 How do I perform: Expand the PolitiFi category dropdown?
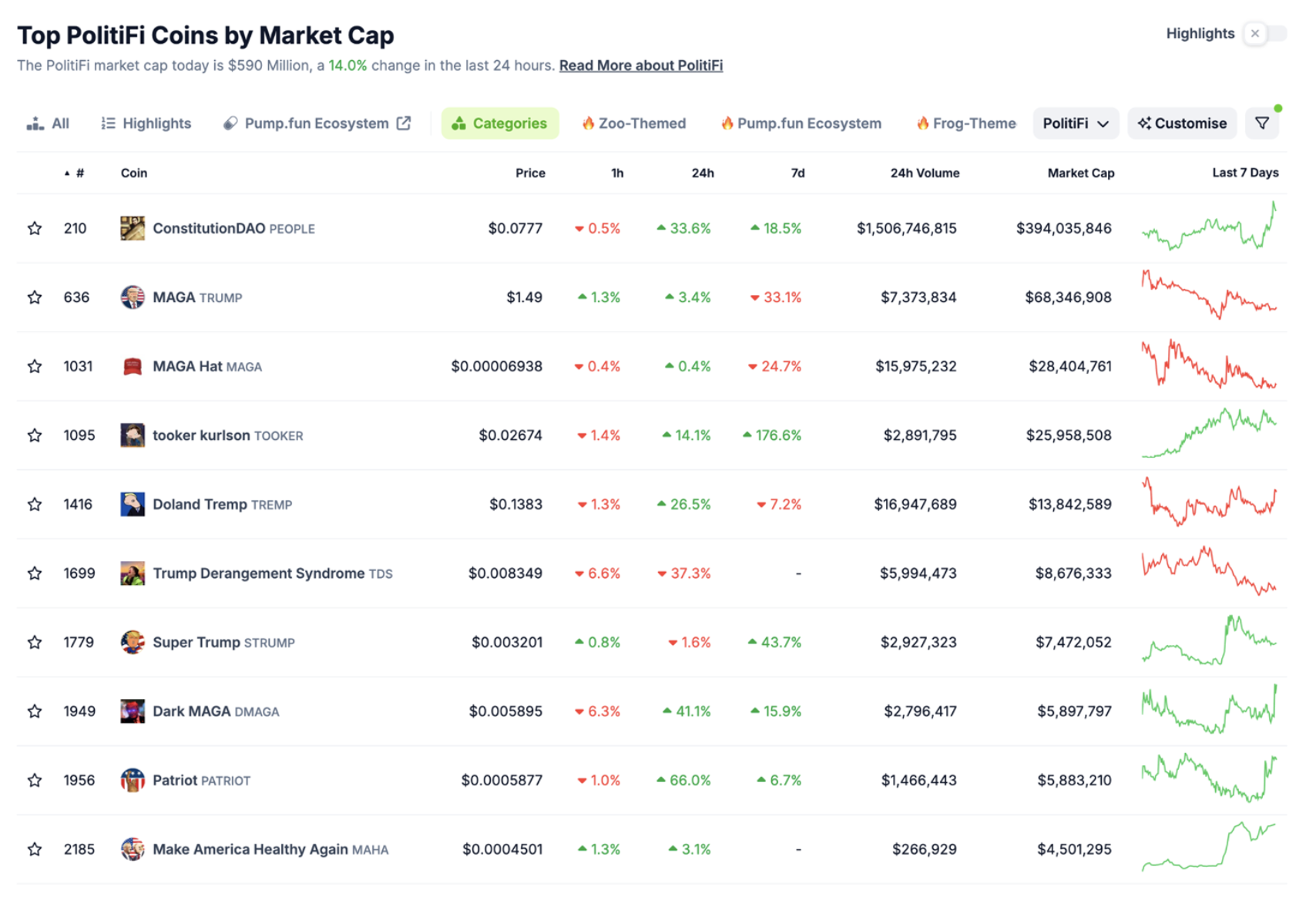pos(1075,123)
